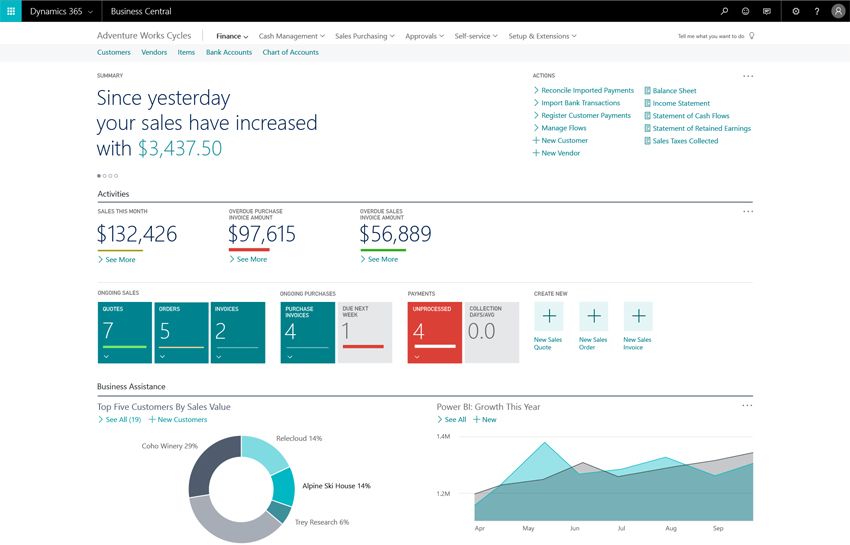Open the user profile avatar

pyautogui.click(x=838, y=11)
